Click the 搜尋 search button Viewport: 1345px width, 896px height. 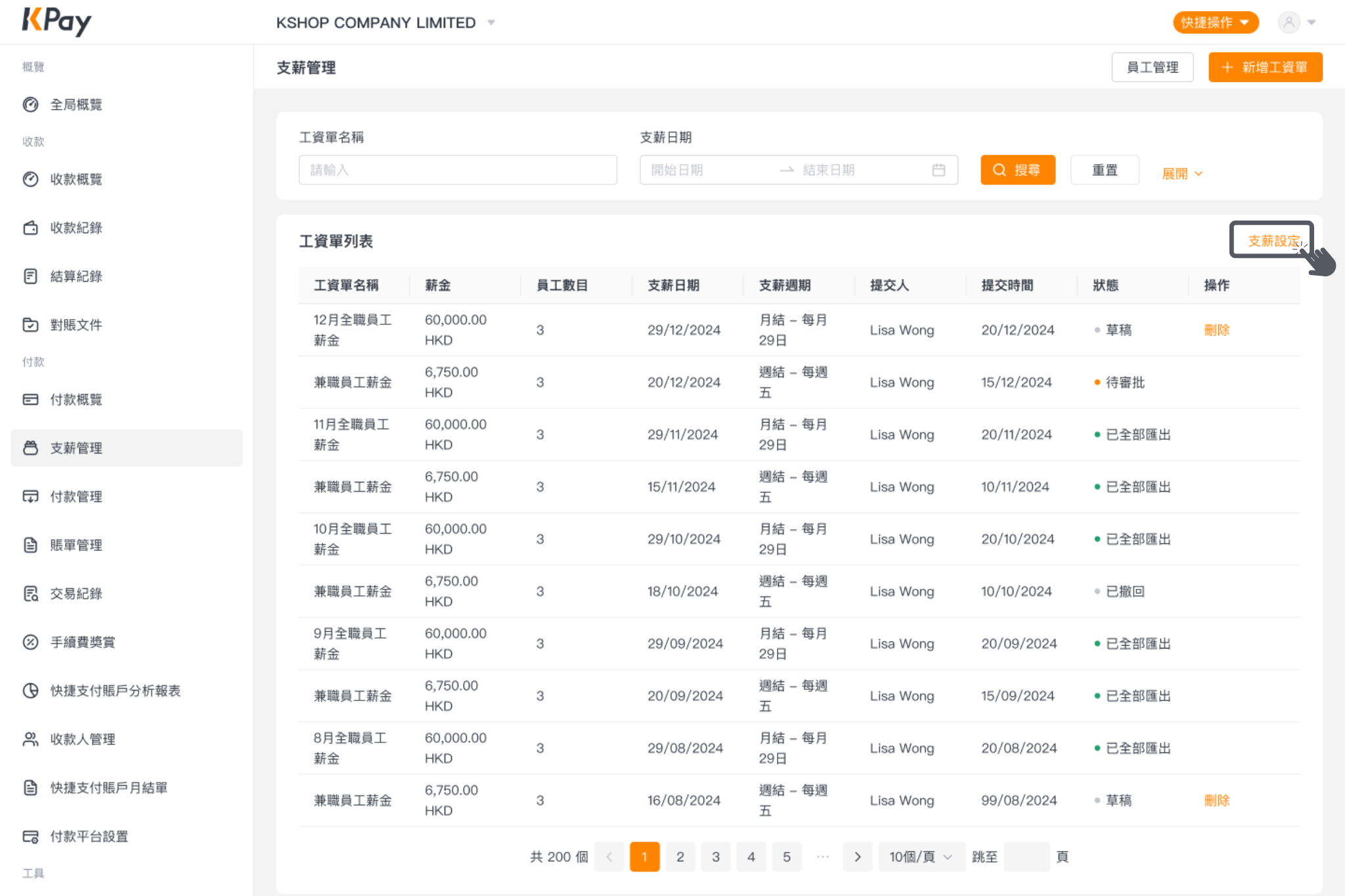[1018, 170]
